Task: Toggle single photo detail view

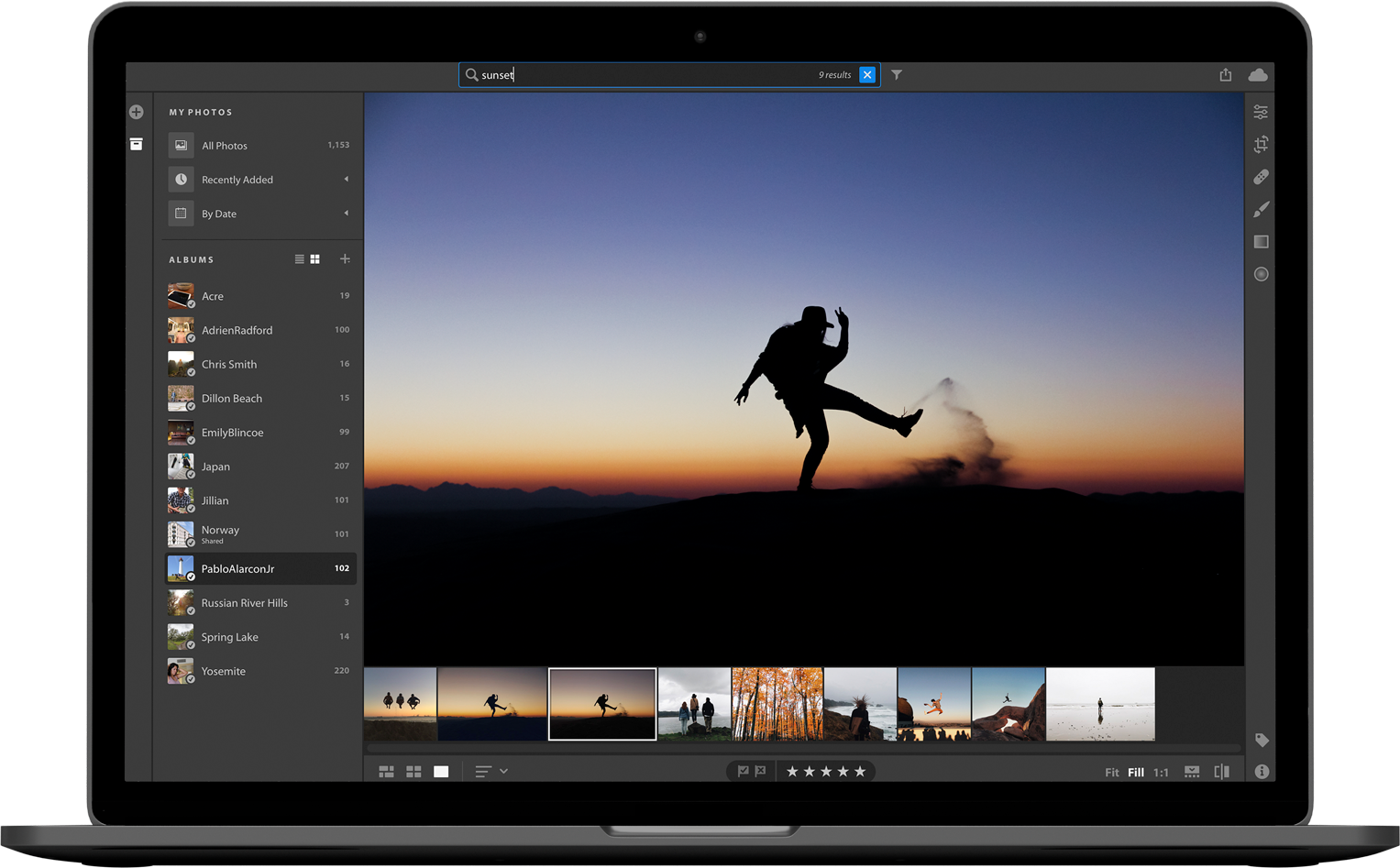Action: click(440, 771)
